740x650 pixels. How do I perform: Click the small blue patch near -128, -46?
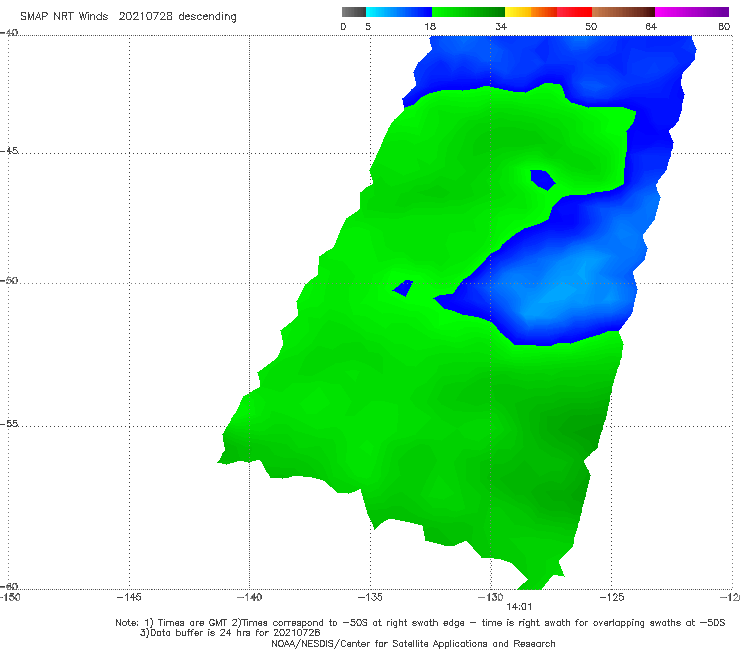[542, 179]
